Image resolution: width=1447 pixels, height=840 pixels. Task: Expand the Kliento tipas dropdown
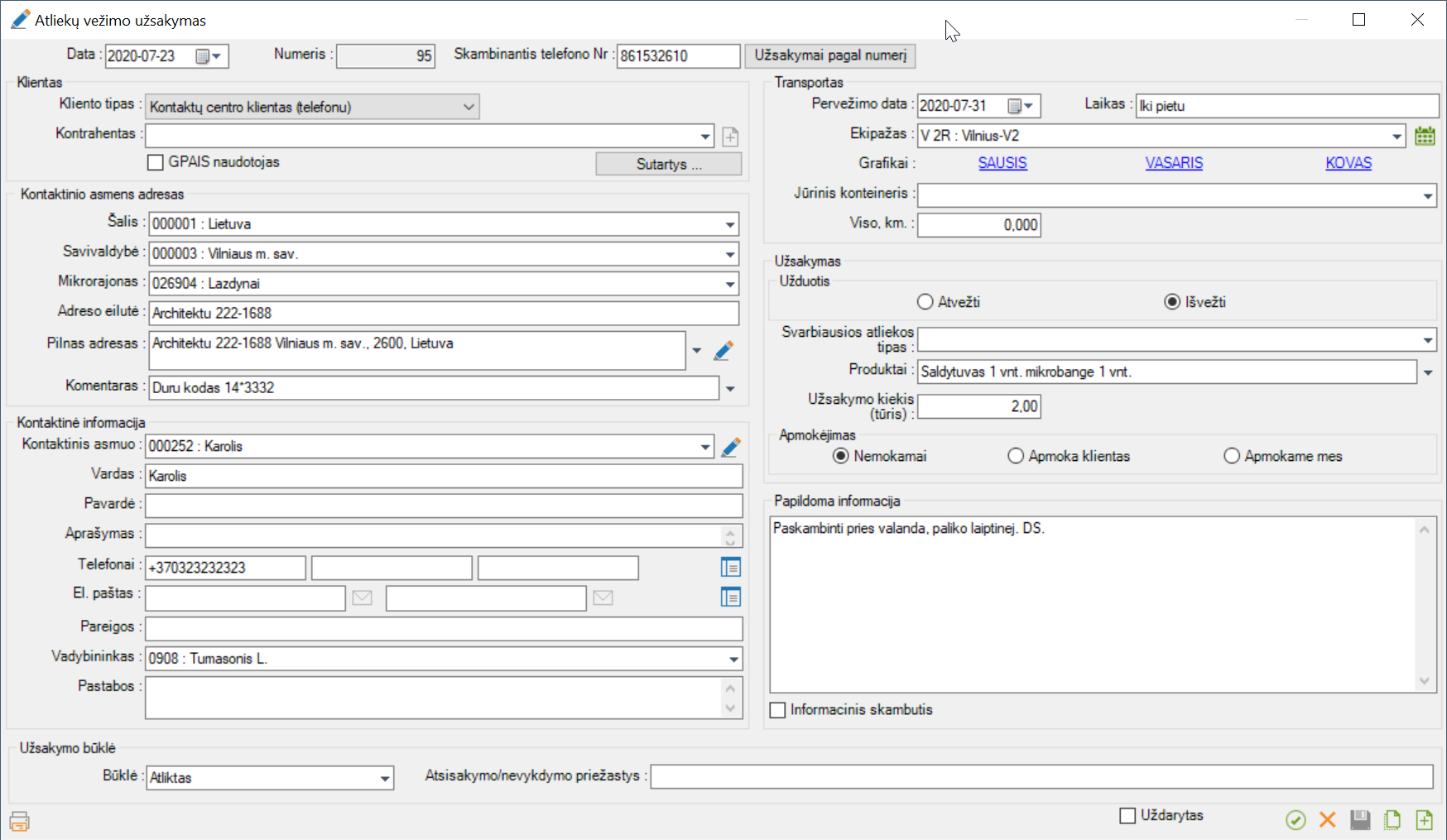[469, 107]
